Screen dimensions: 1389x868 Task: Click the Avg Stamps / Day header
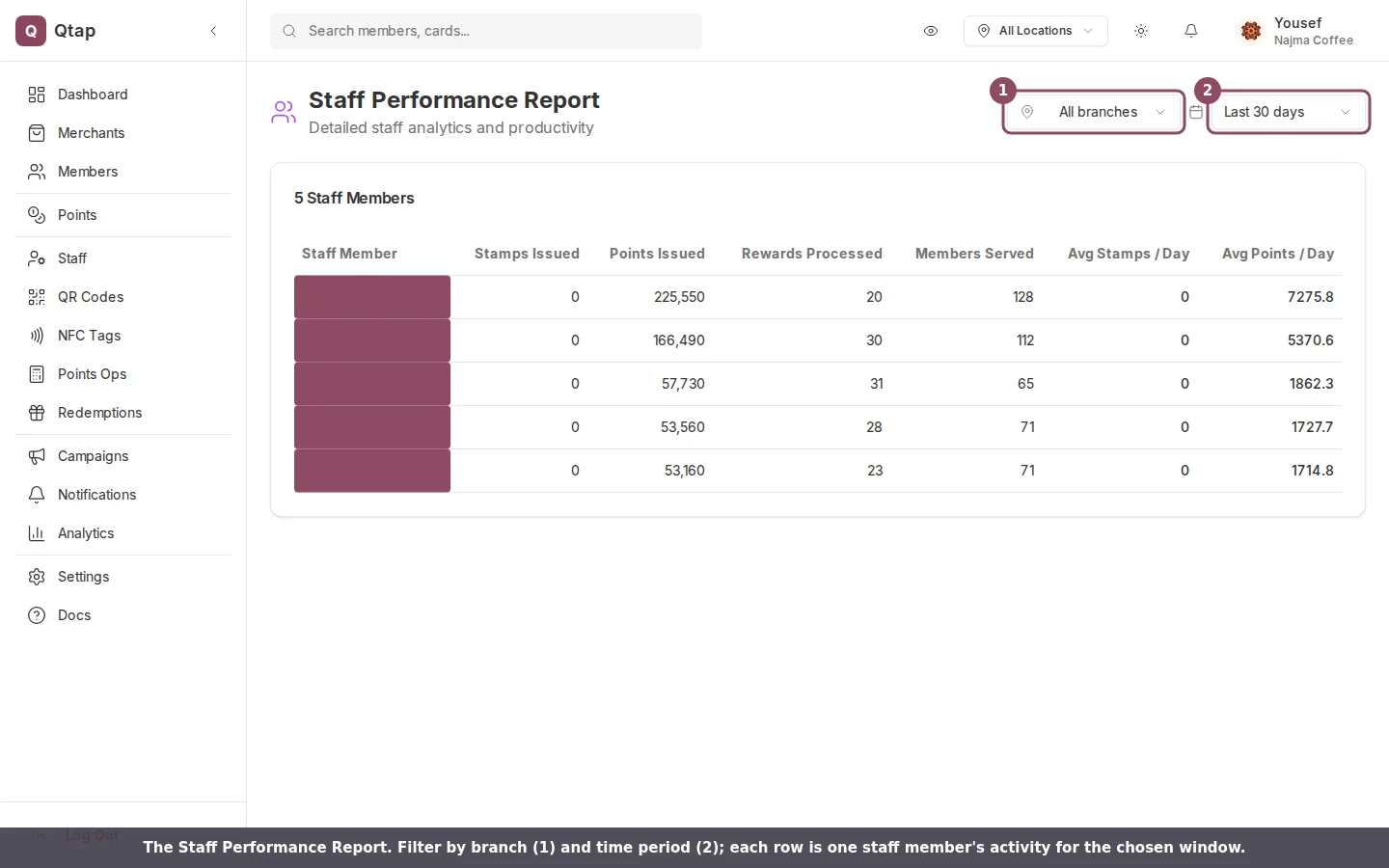click(1129, 254)
